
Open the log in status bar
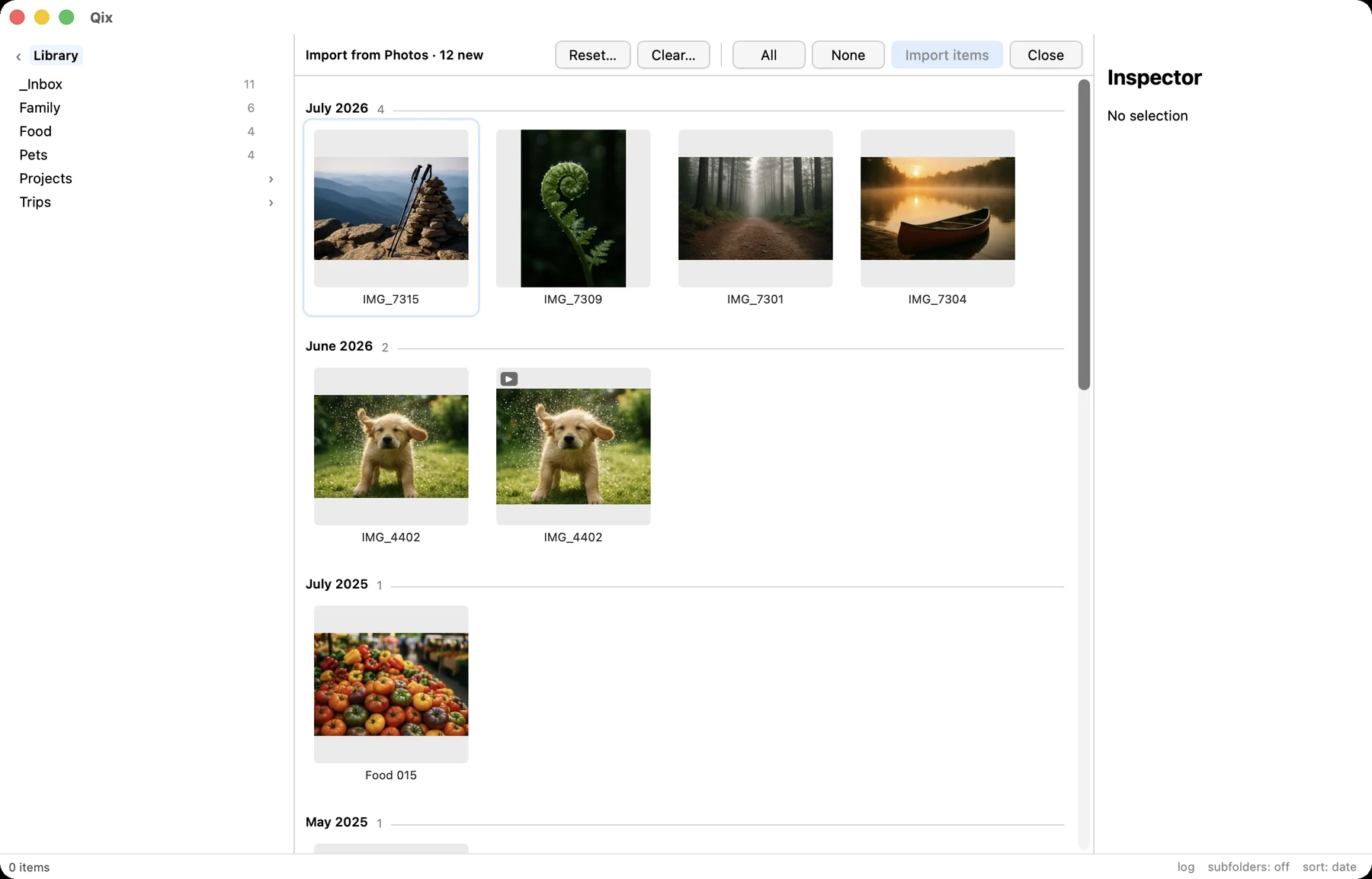coord(1185,867)
